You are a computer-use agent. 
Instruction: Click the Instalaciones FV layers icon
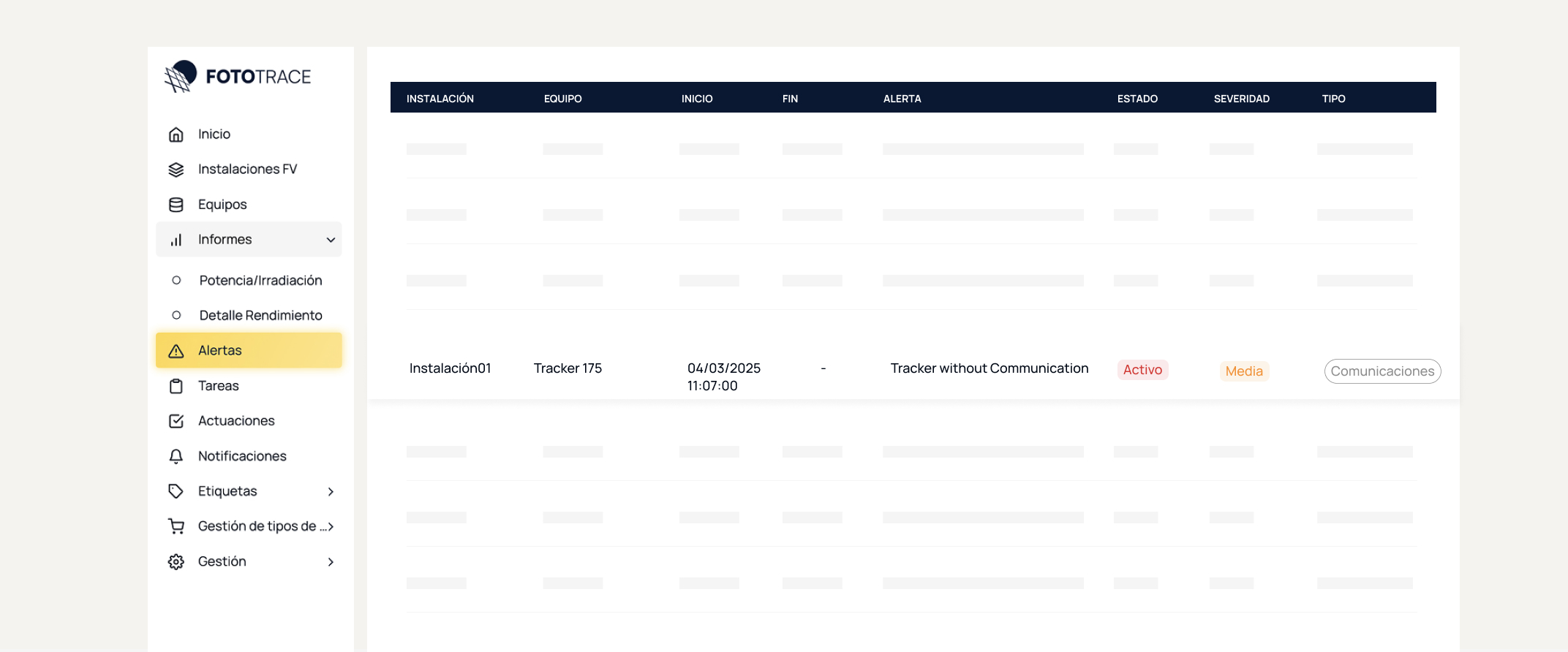coord(176,170)
